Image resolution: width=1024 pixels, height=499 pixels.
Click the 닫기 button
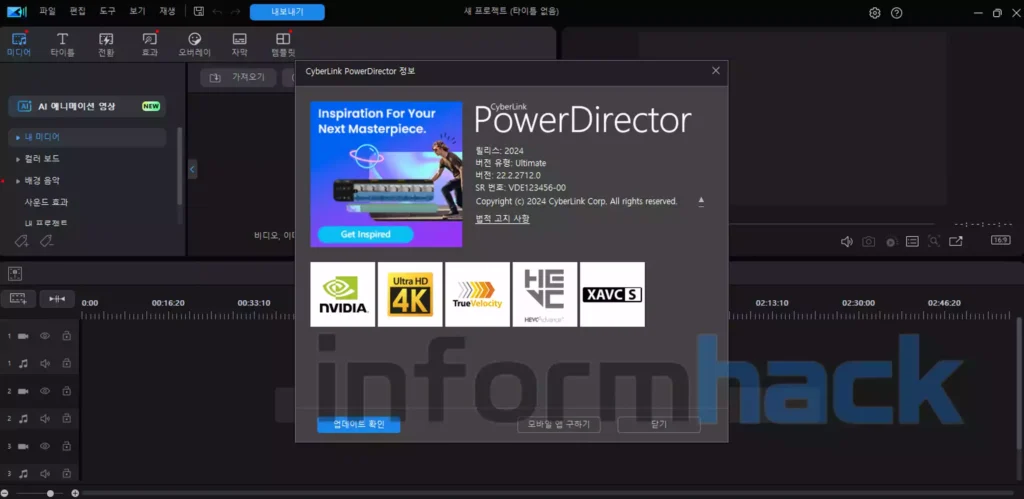click(x=659, y=425)
